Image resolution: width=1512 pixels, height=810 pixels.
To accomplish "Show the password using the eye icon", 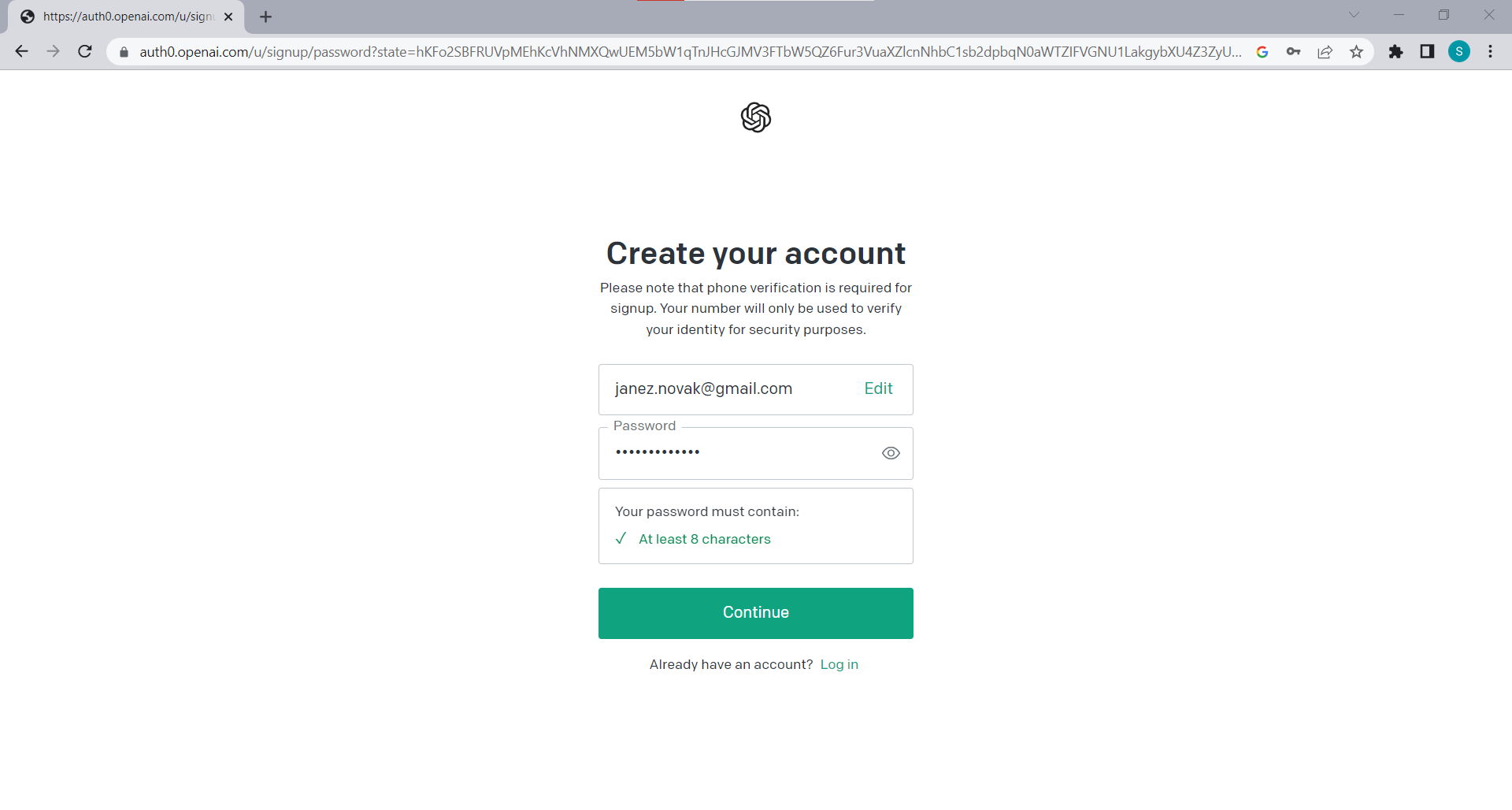I will pyautogui.click(x=891, y=453).
